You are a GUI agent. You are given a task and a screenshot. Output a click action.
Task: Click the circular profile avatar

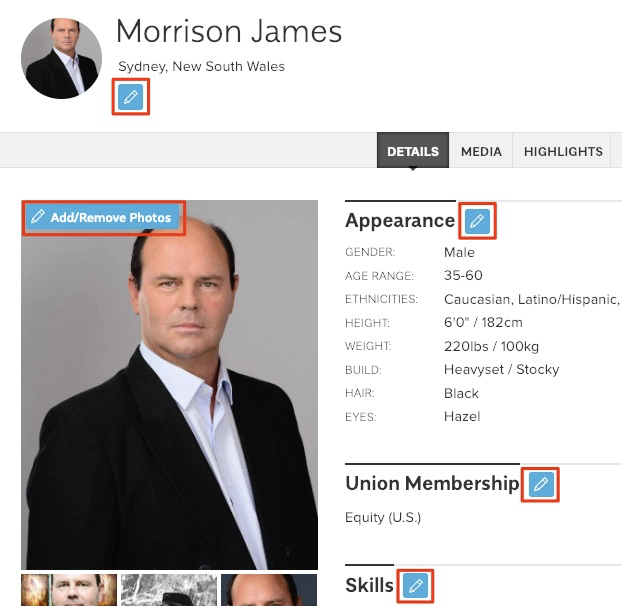pyautogui.click(x=61, y=58)
